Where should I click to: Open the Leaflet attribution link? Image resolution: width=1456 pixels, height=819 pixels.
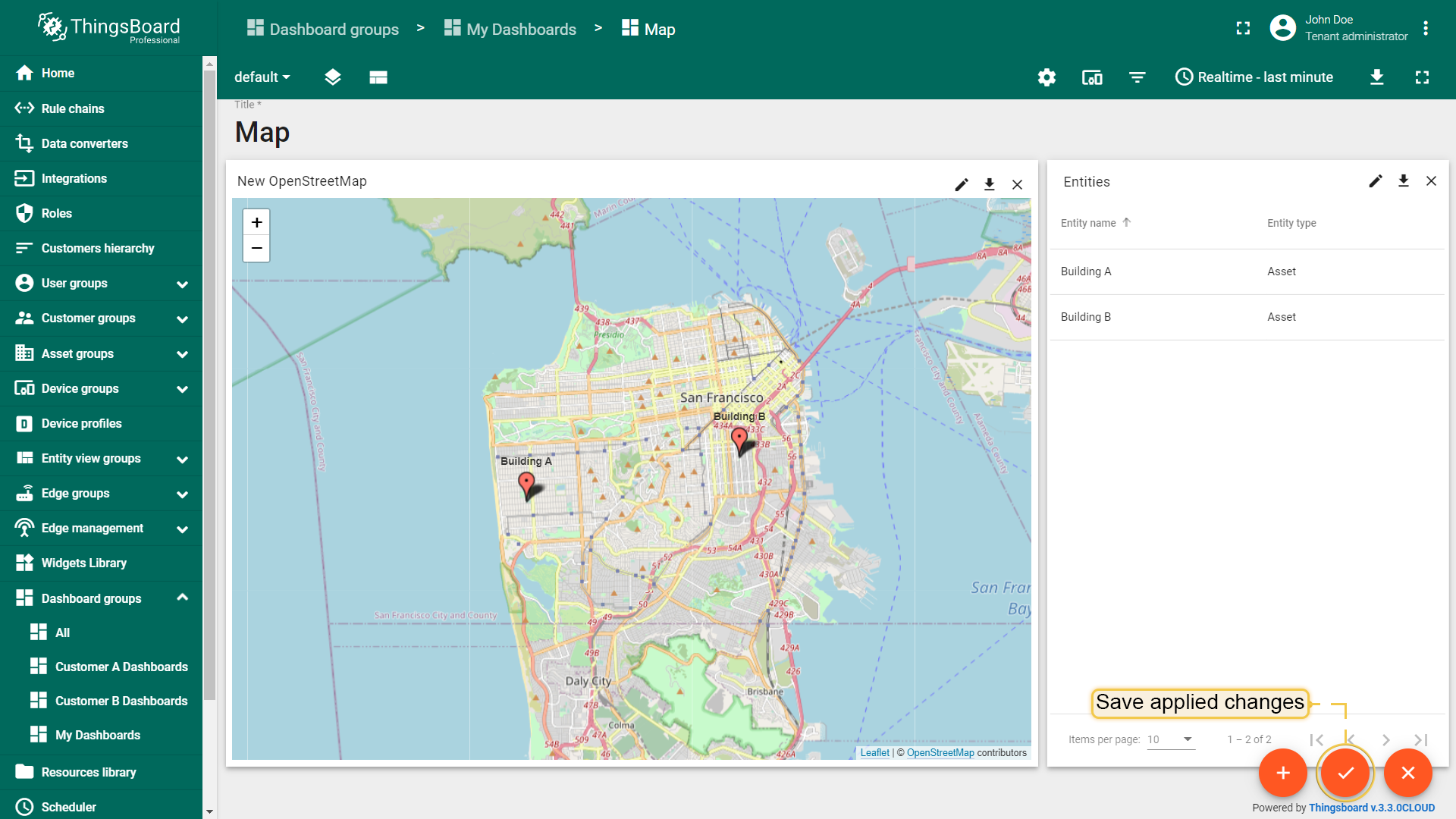(x=874, y=752)
